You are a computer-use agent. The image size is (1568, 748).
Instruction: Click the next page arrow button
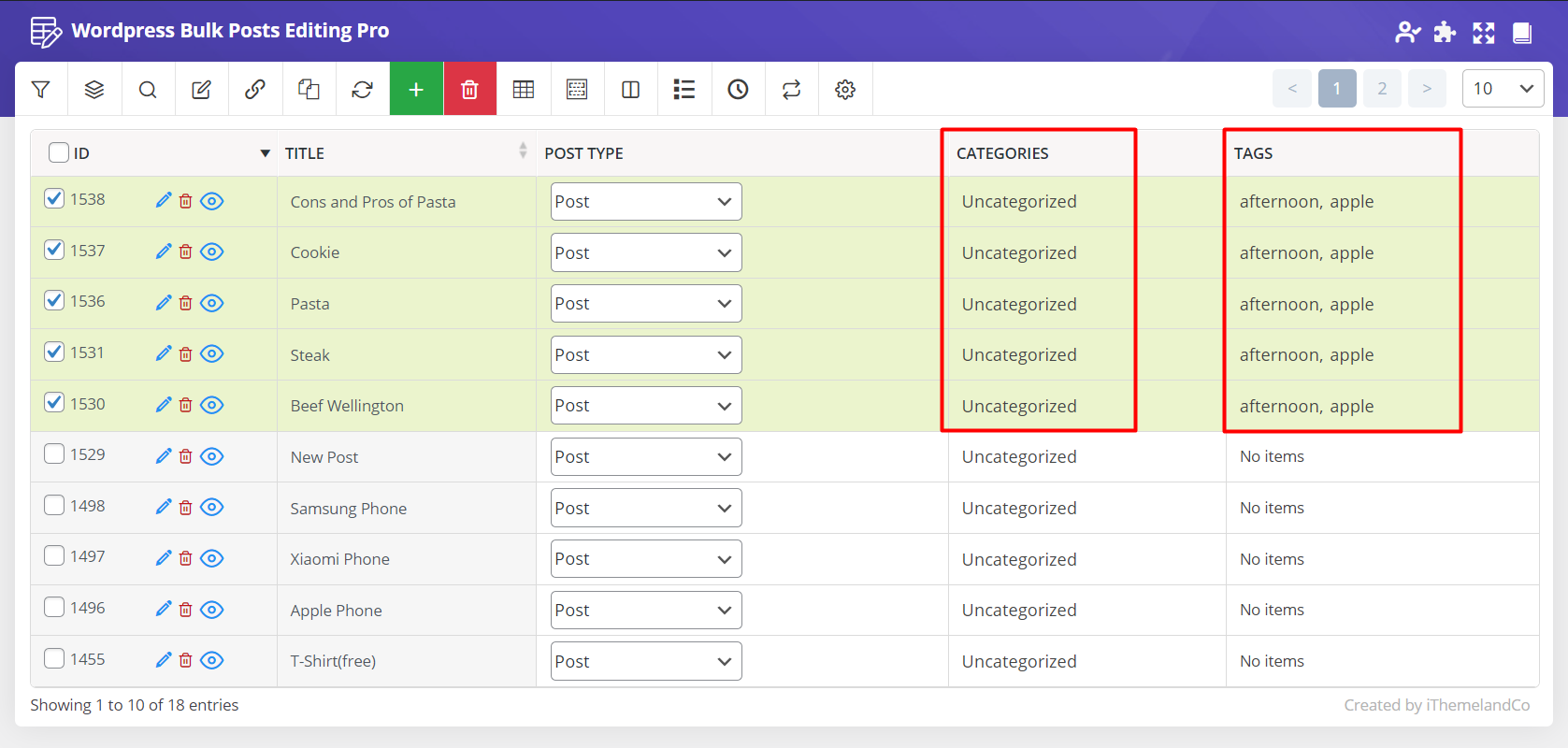coord(1426,89)
